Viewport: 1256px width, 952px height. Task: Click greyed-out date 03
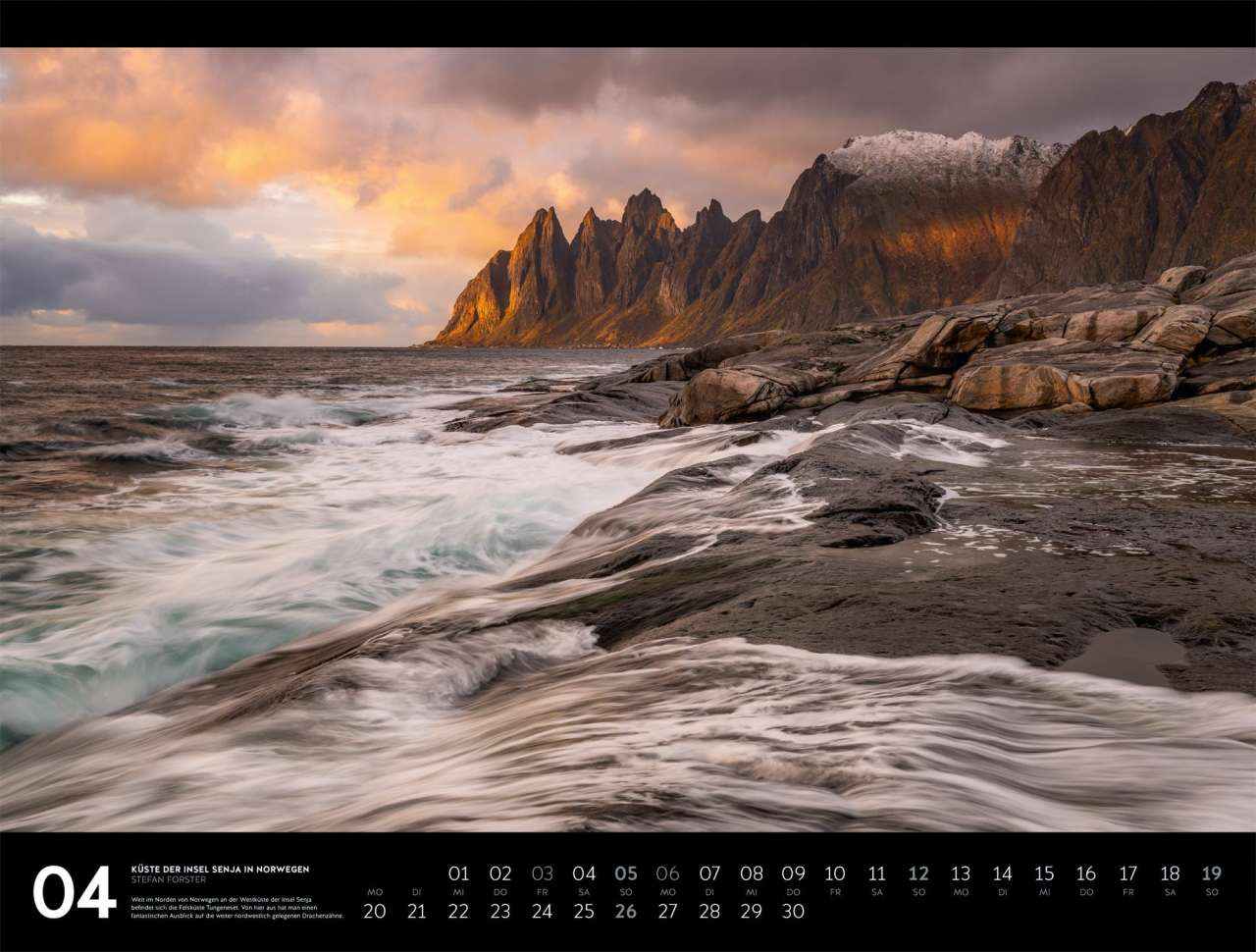click(x=542, y=873)
